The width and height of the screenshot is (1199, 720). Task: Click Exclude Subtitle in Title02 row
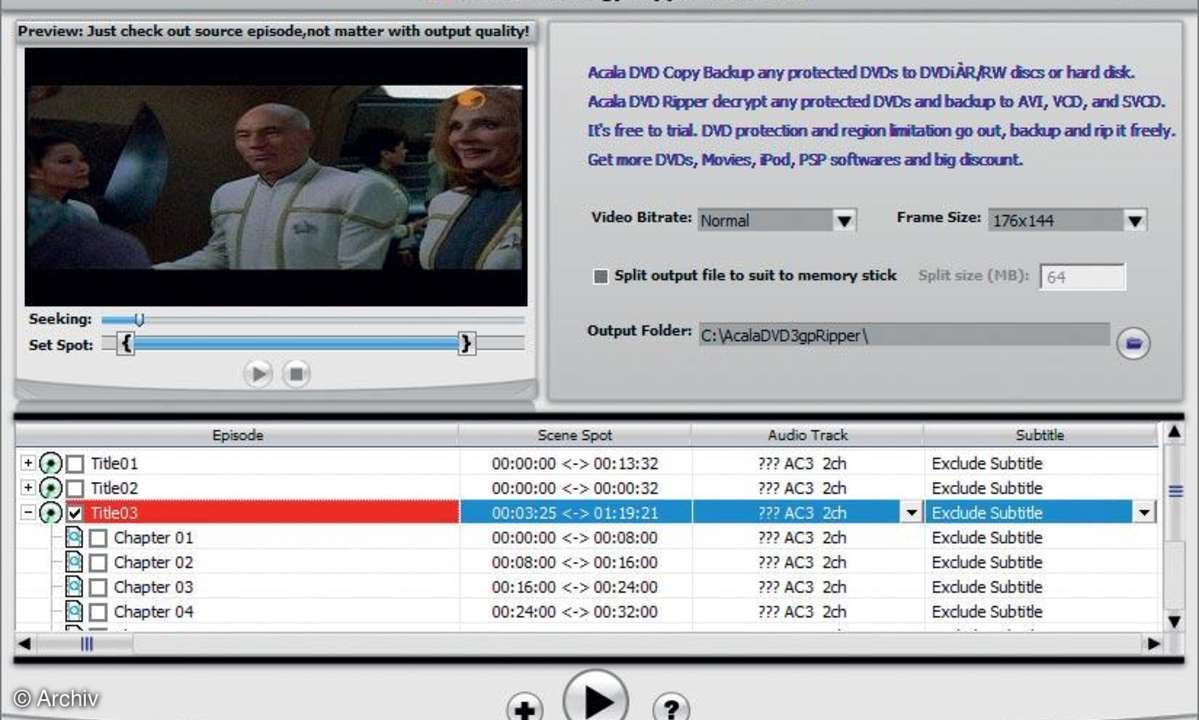coord(986,488)
